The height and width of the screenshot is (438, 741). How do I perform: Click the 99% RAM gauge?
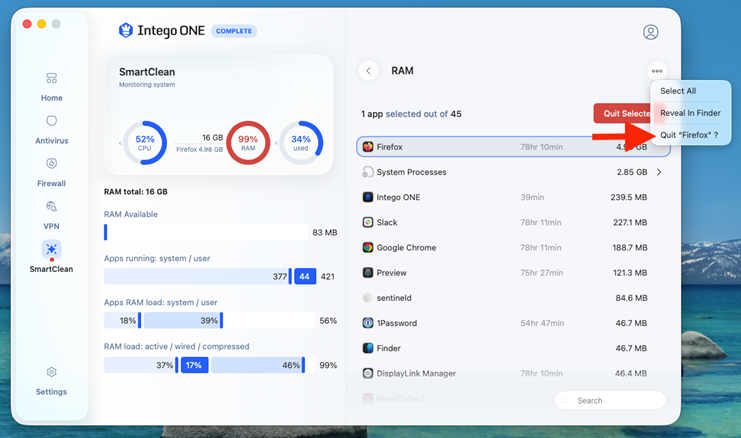pos(248,143)
